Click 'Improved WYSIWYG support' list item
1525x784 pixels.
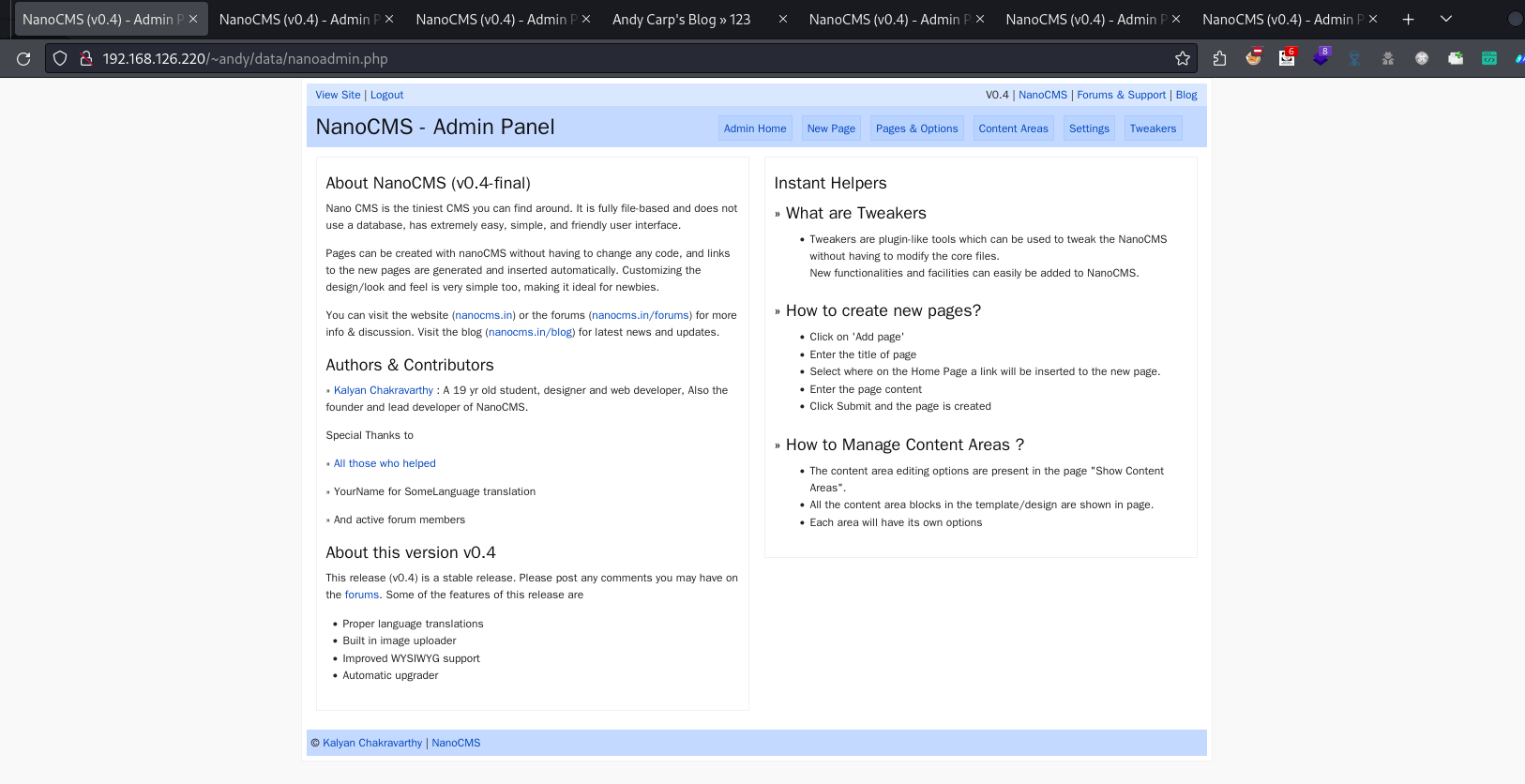pos(411,658)
